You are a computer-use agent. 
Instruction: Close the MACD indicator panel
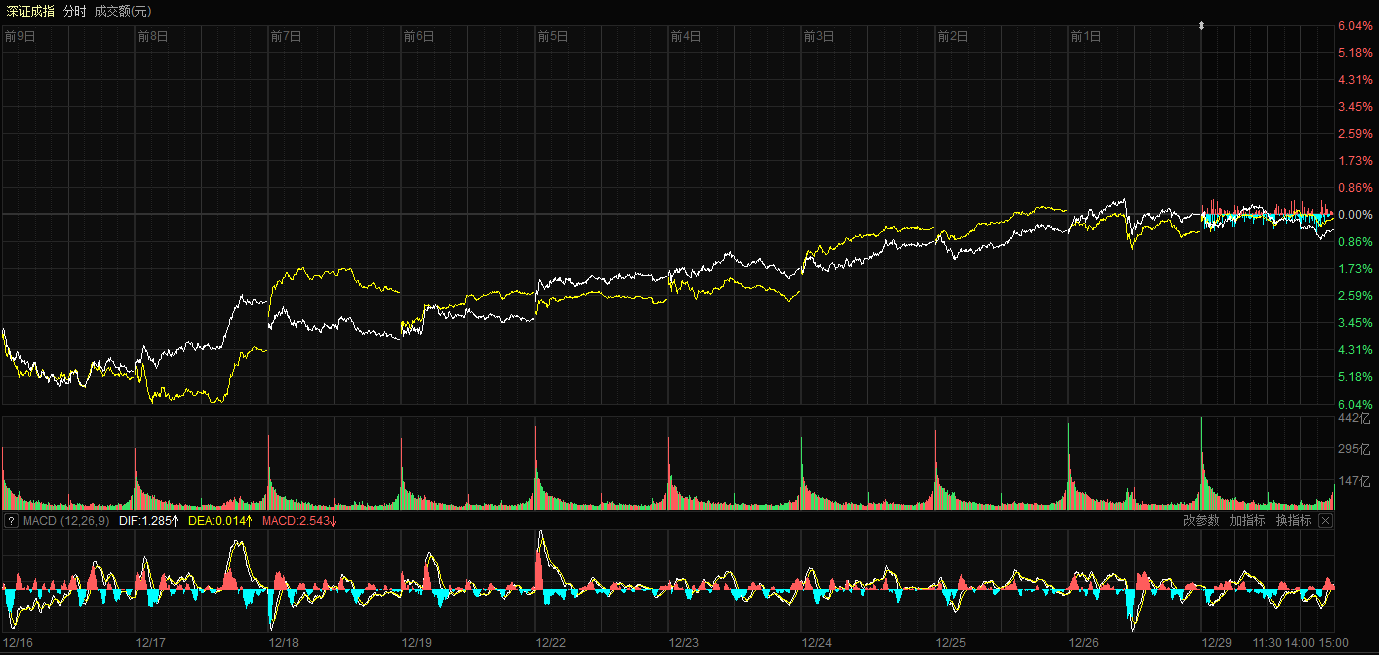[x=1325, y=521]
